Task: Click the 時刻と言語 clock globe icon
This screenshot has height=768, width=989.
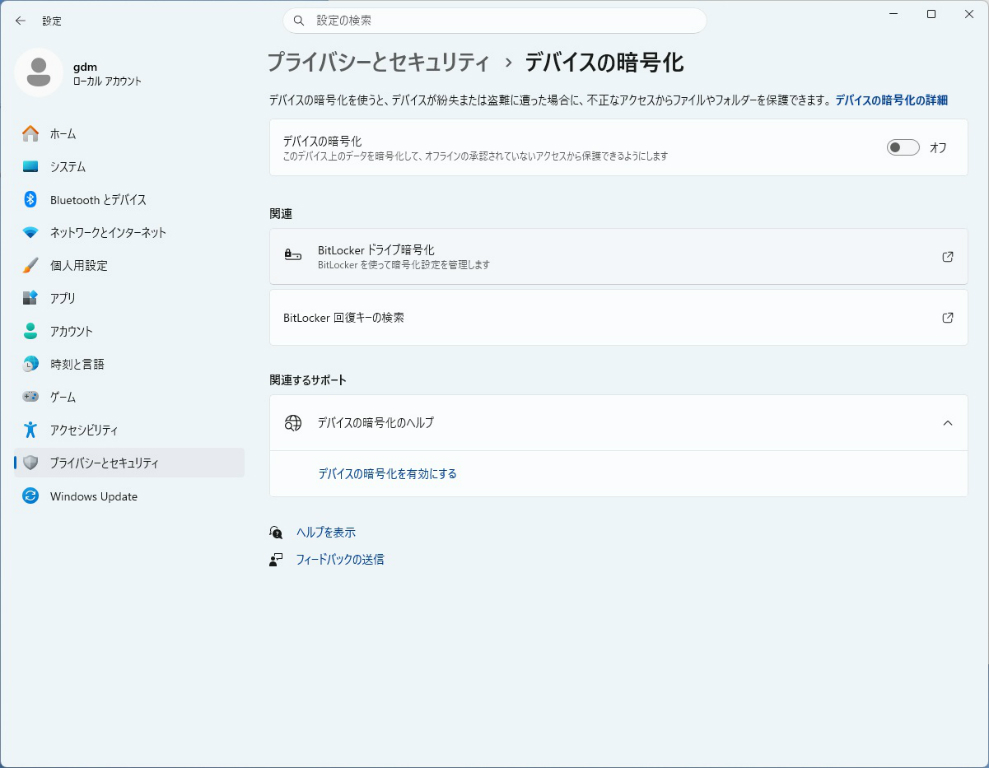Action: coord(30,364)
